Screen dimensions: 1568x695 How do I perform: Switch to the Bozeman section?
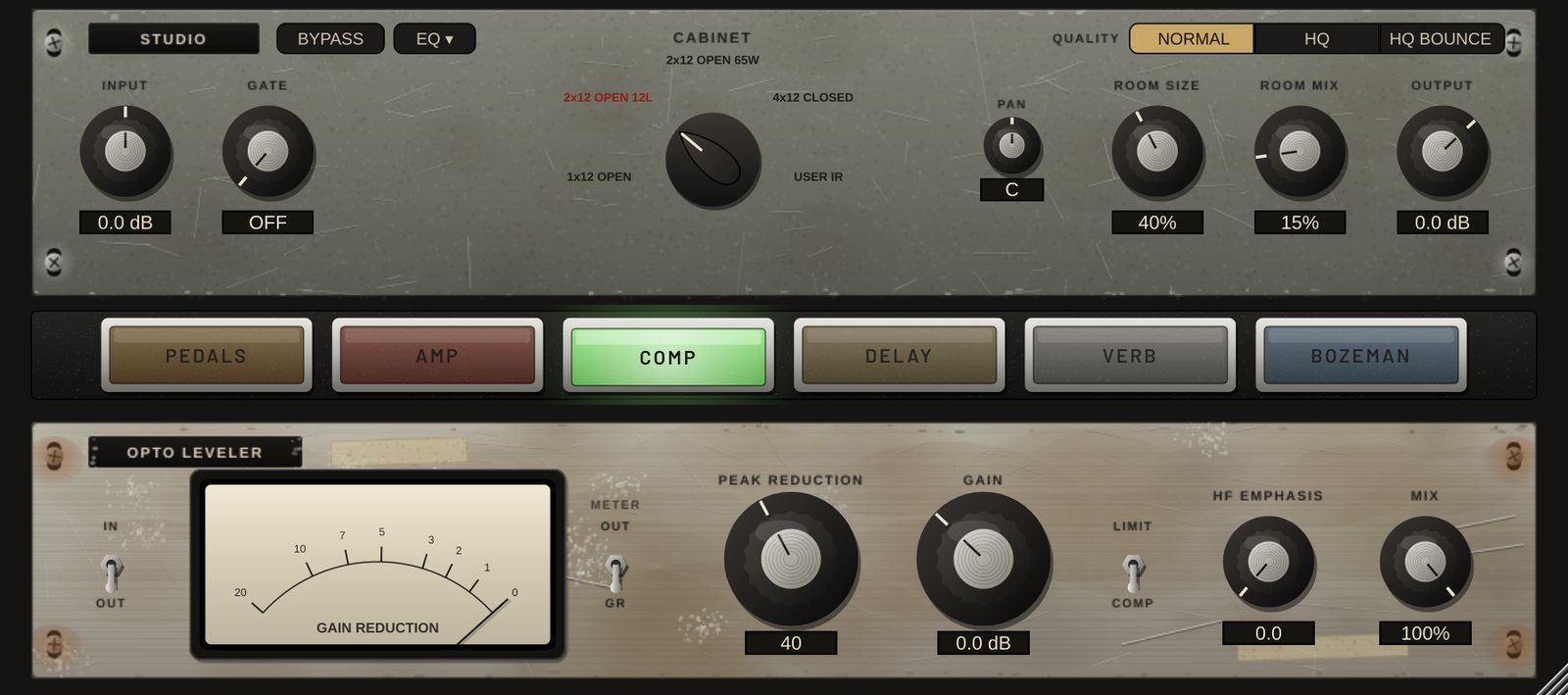[1361, 356]
